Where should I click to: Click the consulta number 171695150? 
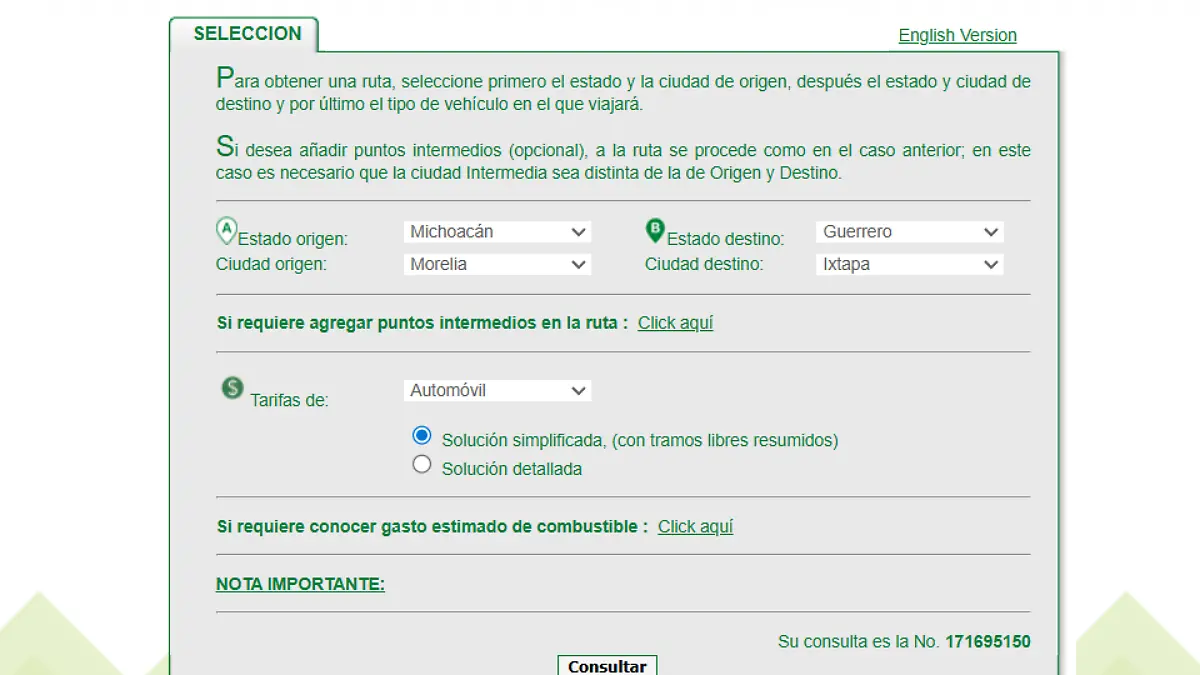987,642
